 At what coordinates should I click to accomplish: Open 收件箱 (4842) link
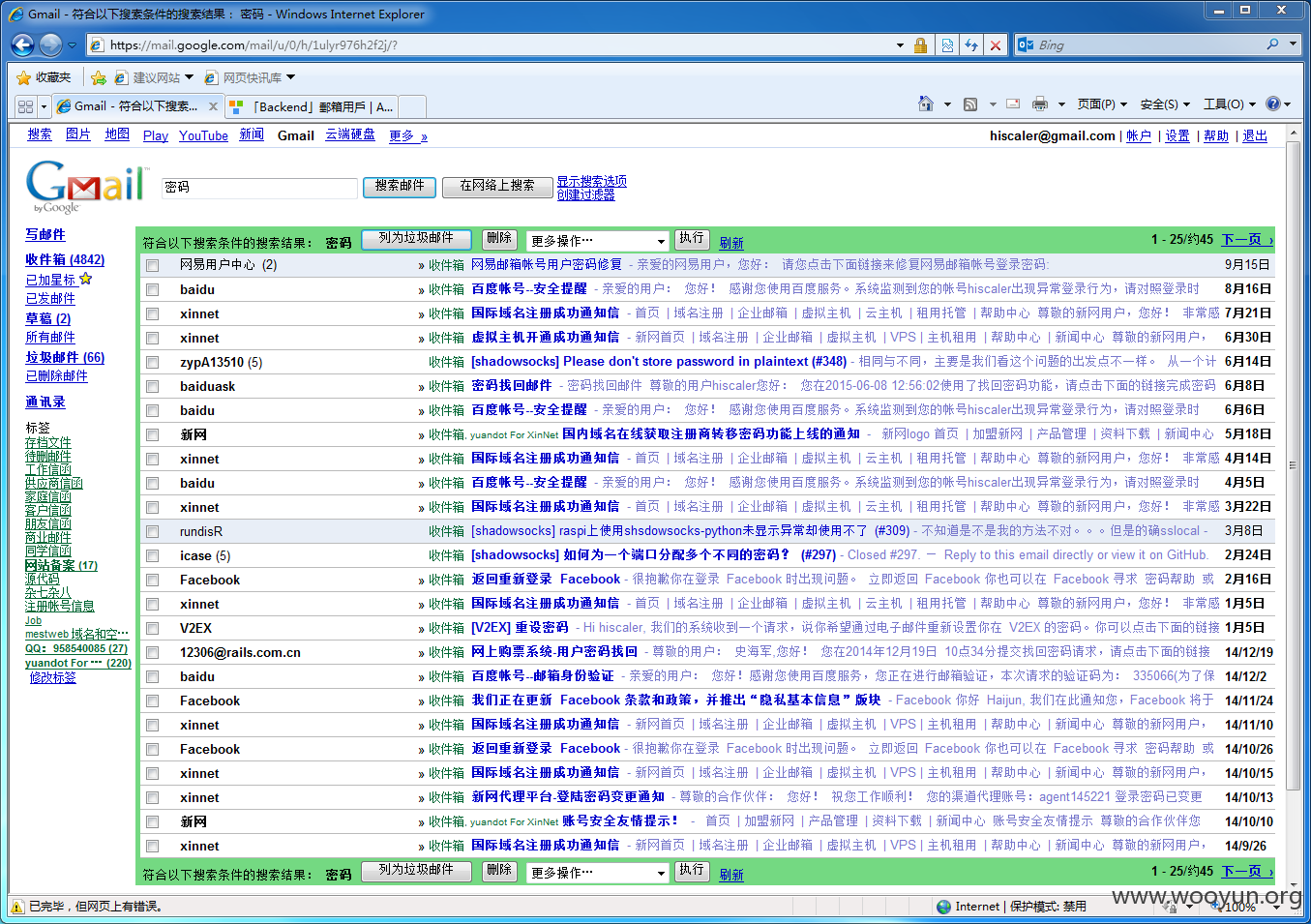point(65,259)
